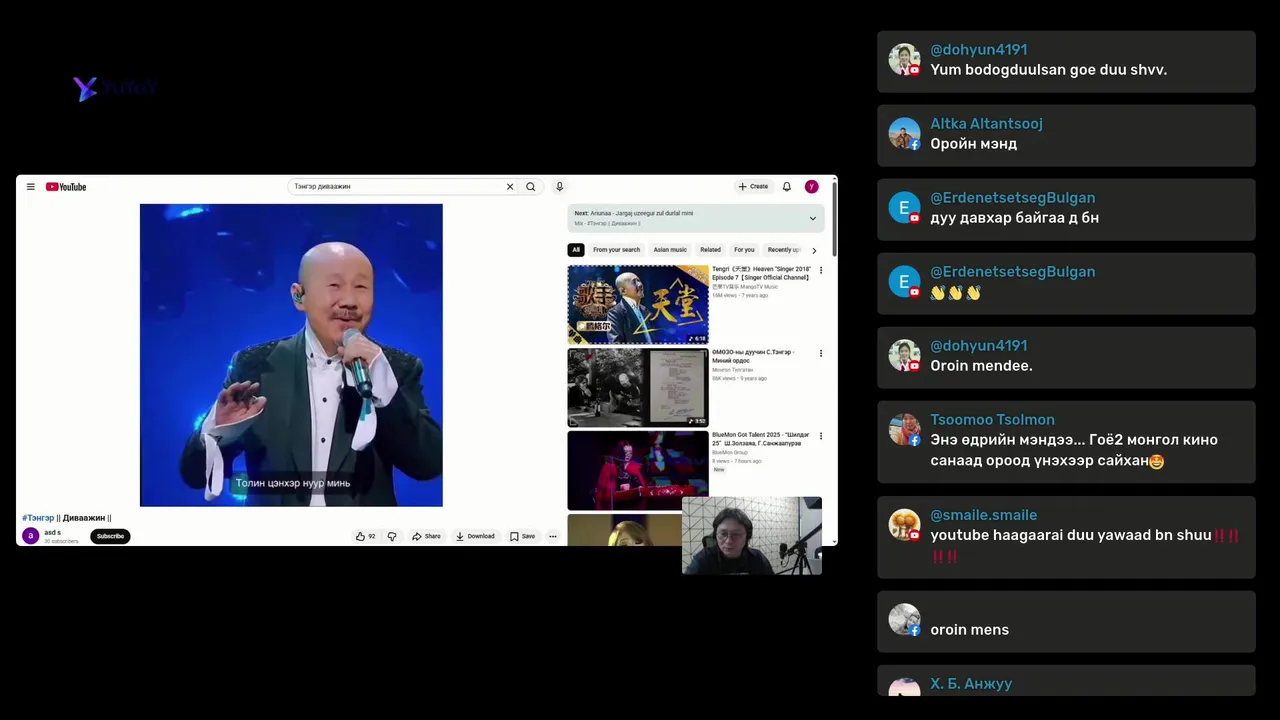Select the For you chip

(x=744, y=250)
